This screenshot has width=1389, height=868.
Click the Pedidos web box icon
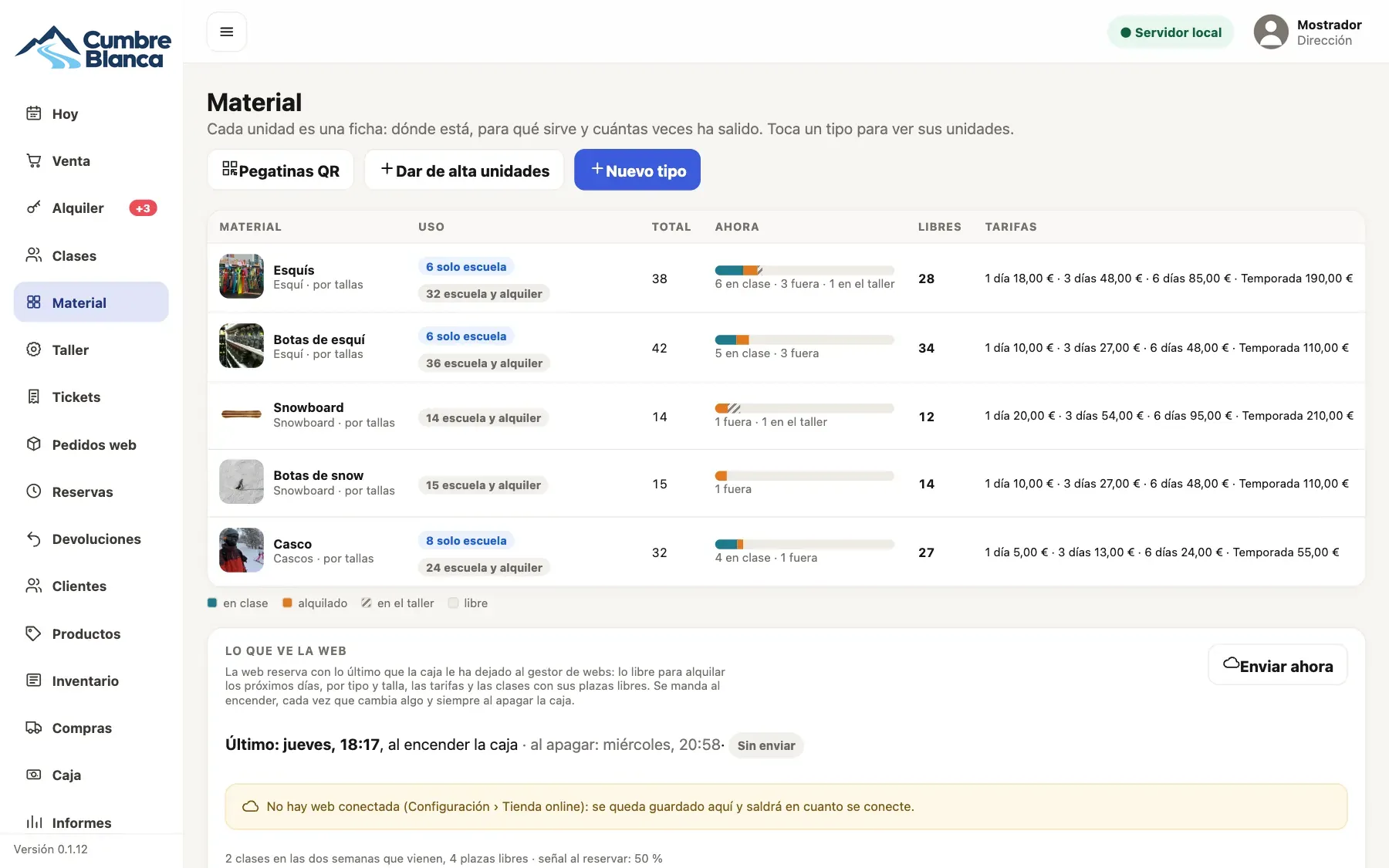33,444
